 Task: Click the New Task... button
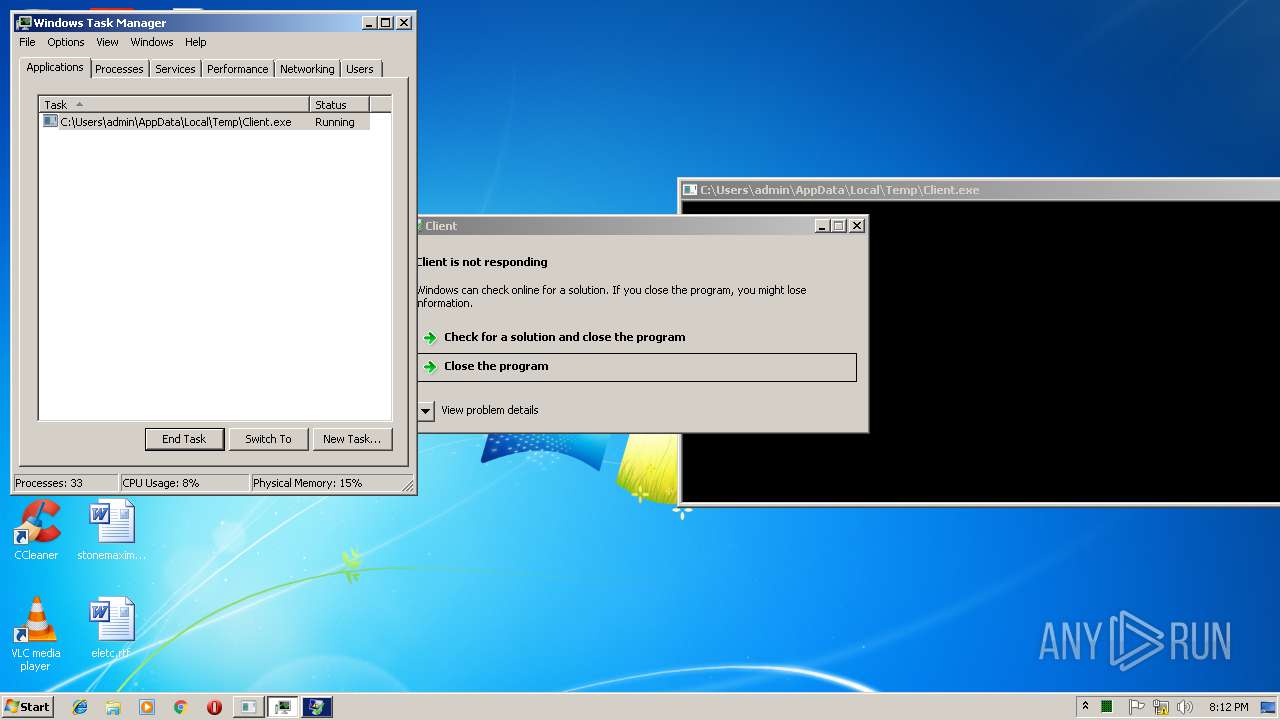pyautogui.click(x=352, y=439)
